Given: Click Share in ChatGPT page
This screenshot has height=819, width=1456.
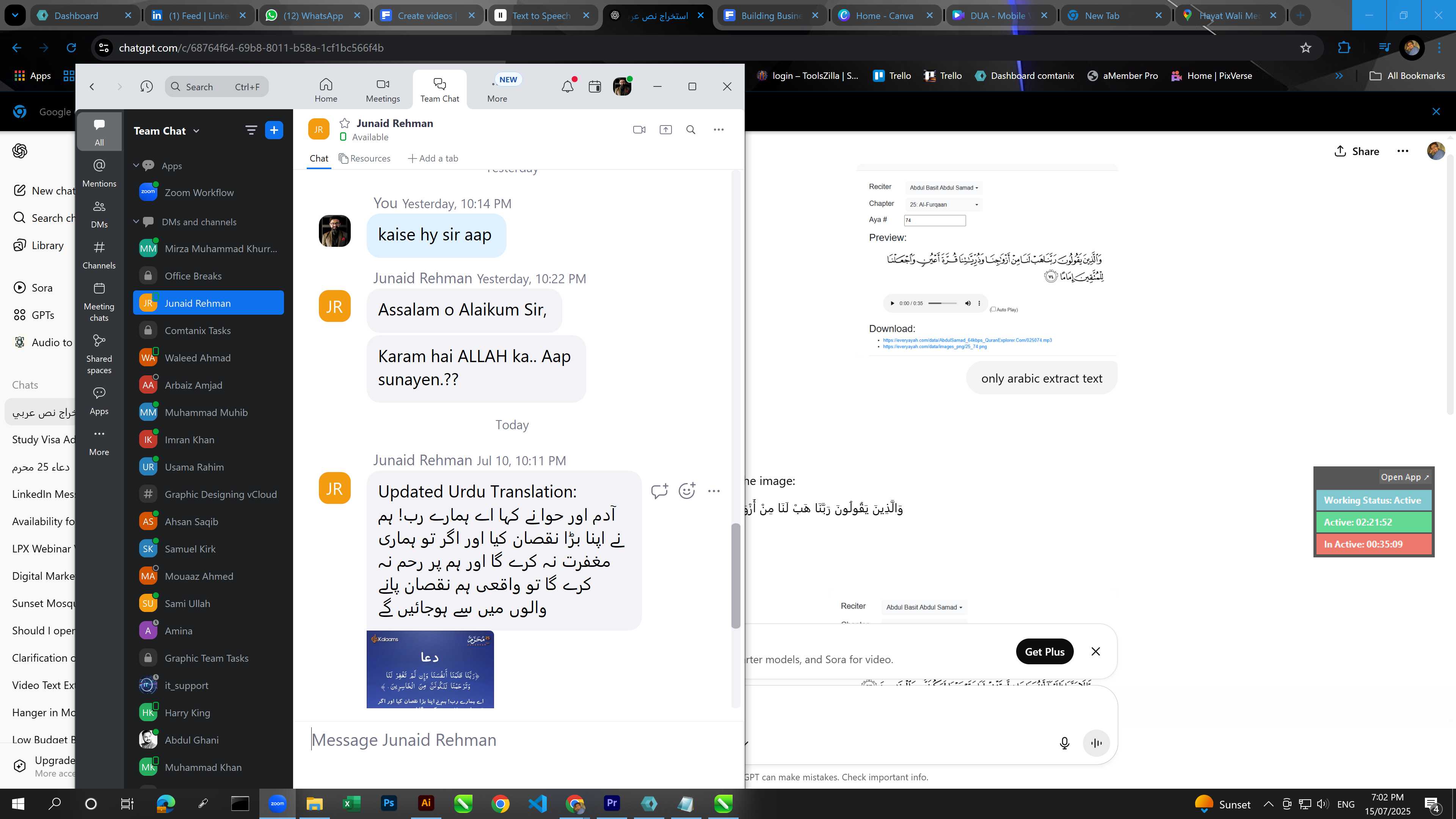Looking at the screenshot, I should pyautogui.click(x=1357, y=151).
